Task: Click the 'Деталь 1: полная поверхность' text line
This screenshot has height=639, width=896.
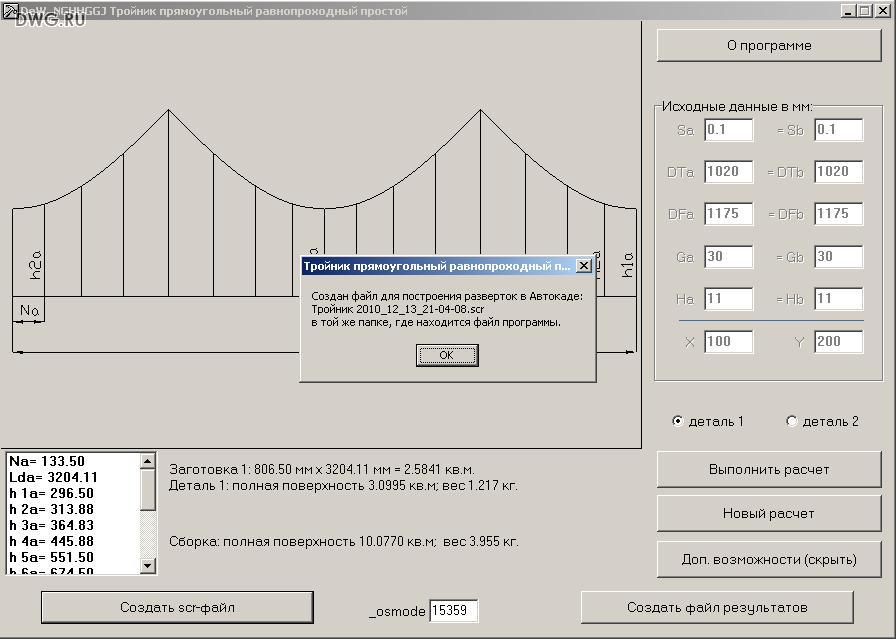Action: 343,486
